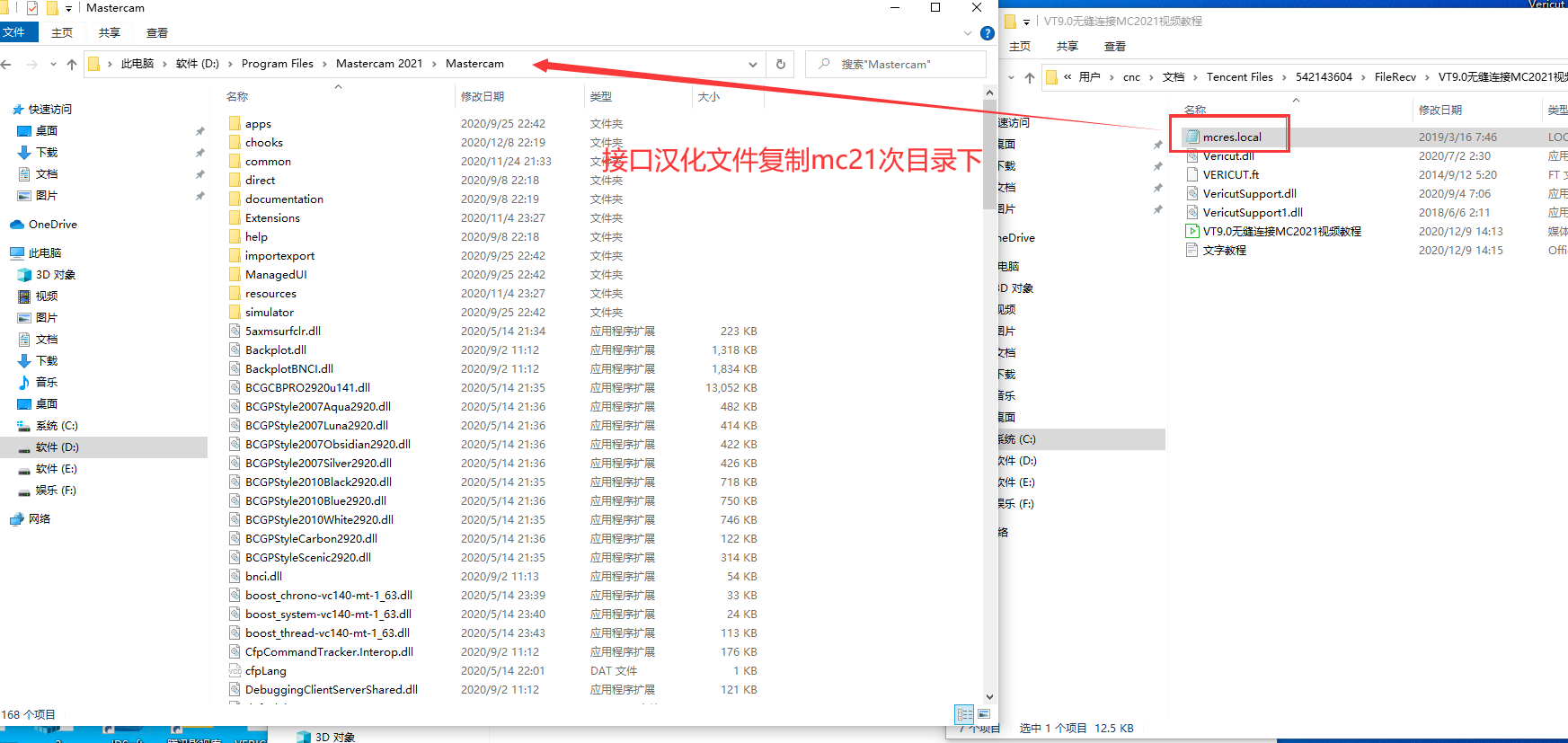This screenshot has width=1568, height=743.
Task: Open the 查看 tab in the VT9.0 window
Action: [1115, 47]
